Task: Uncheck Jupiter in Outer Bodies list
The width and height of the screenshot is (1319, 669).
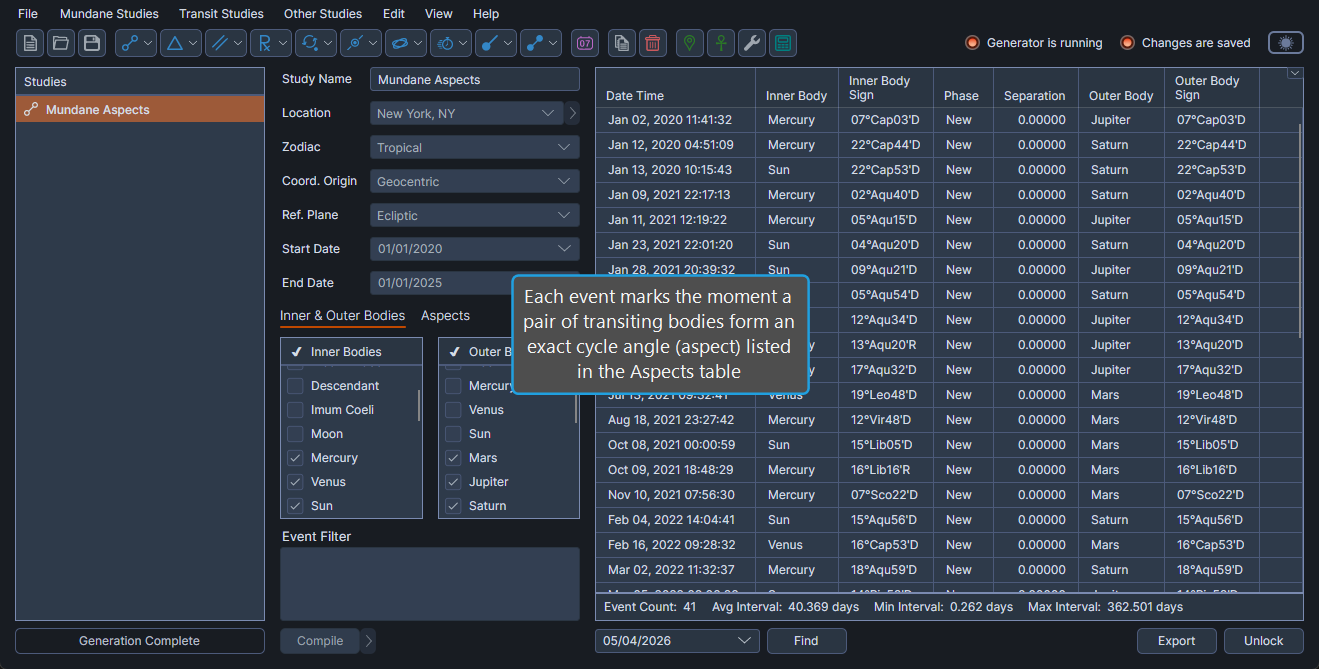Action: point(453,482)
